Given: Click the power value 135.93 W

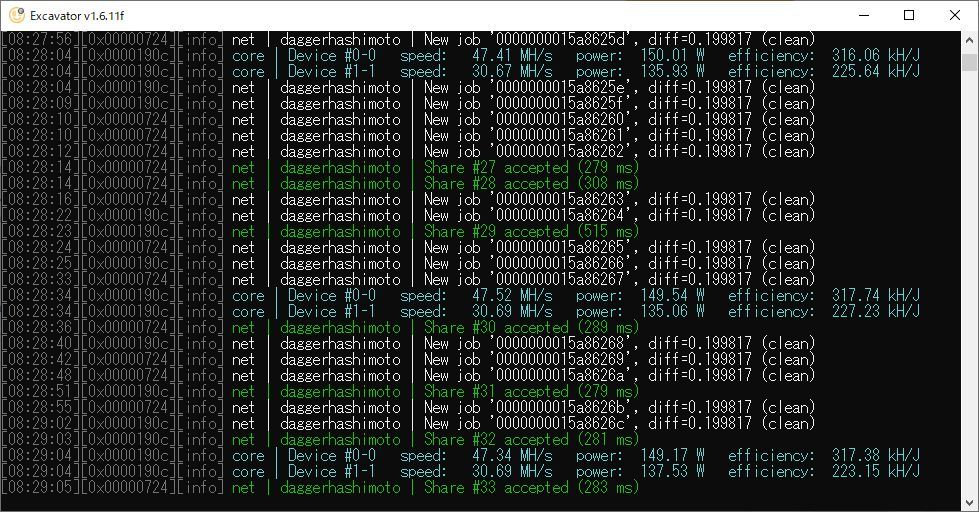Looking at the screenshot, I should coord(672,72).
